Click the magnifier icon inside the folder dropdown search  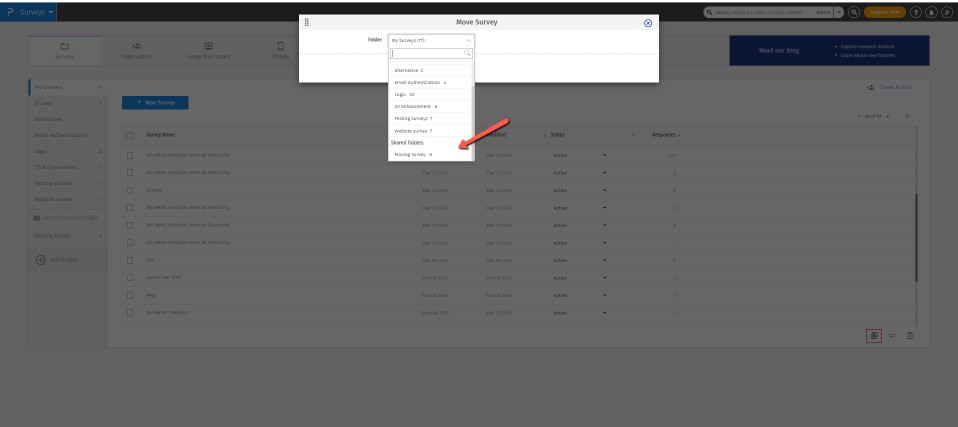[x=467, y=54]
